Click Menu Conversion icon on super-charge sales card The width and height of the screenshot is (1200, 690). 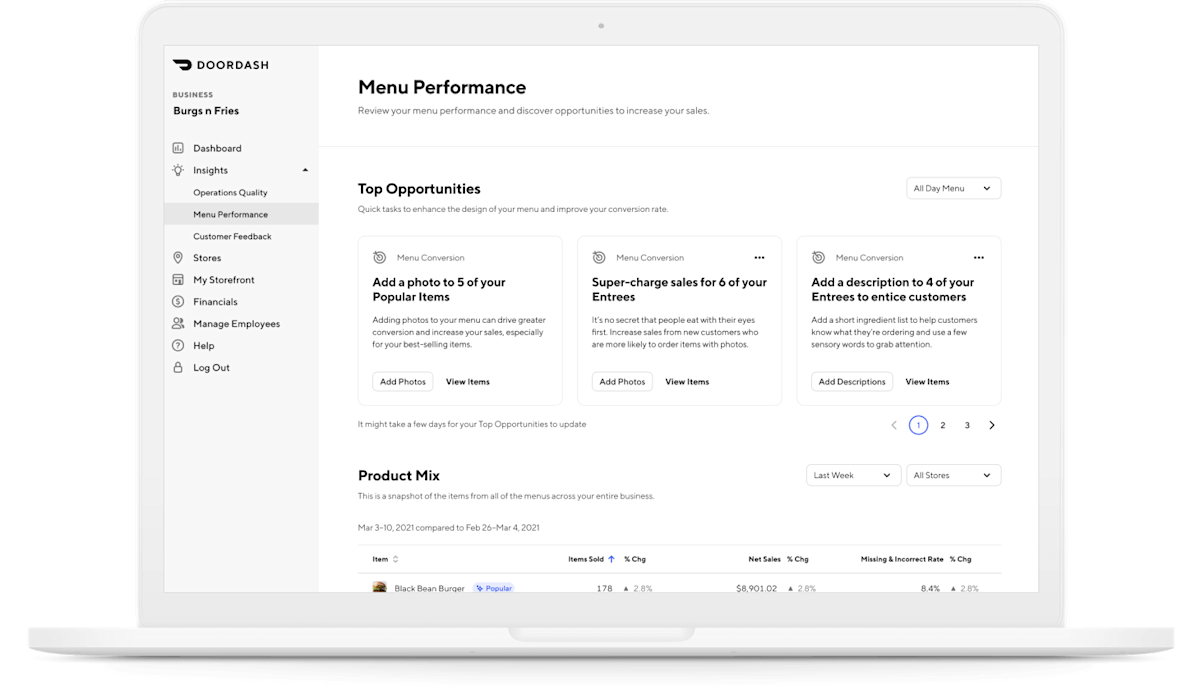click(599, 257)
